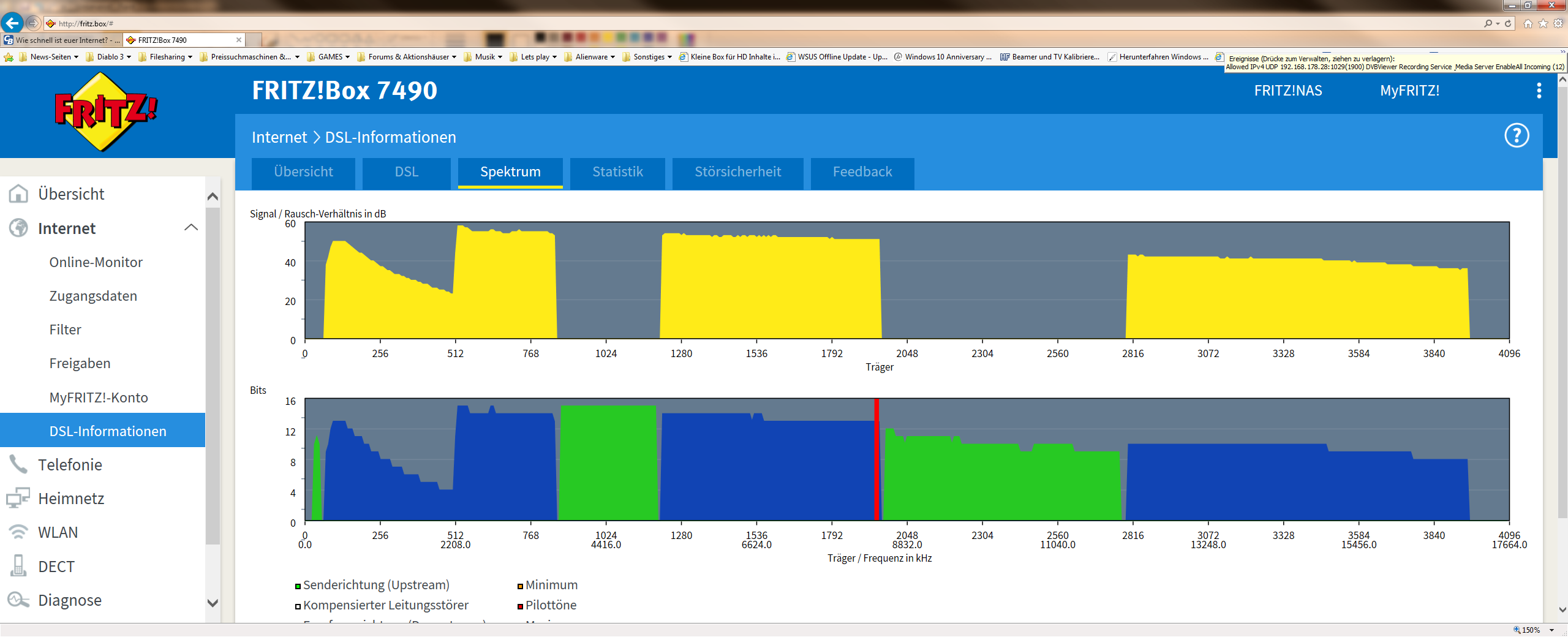
Task: Open the three-dot menu in the FRITZ!Box header
Action: [1539, 91]
